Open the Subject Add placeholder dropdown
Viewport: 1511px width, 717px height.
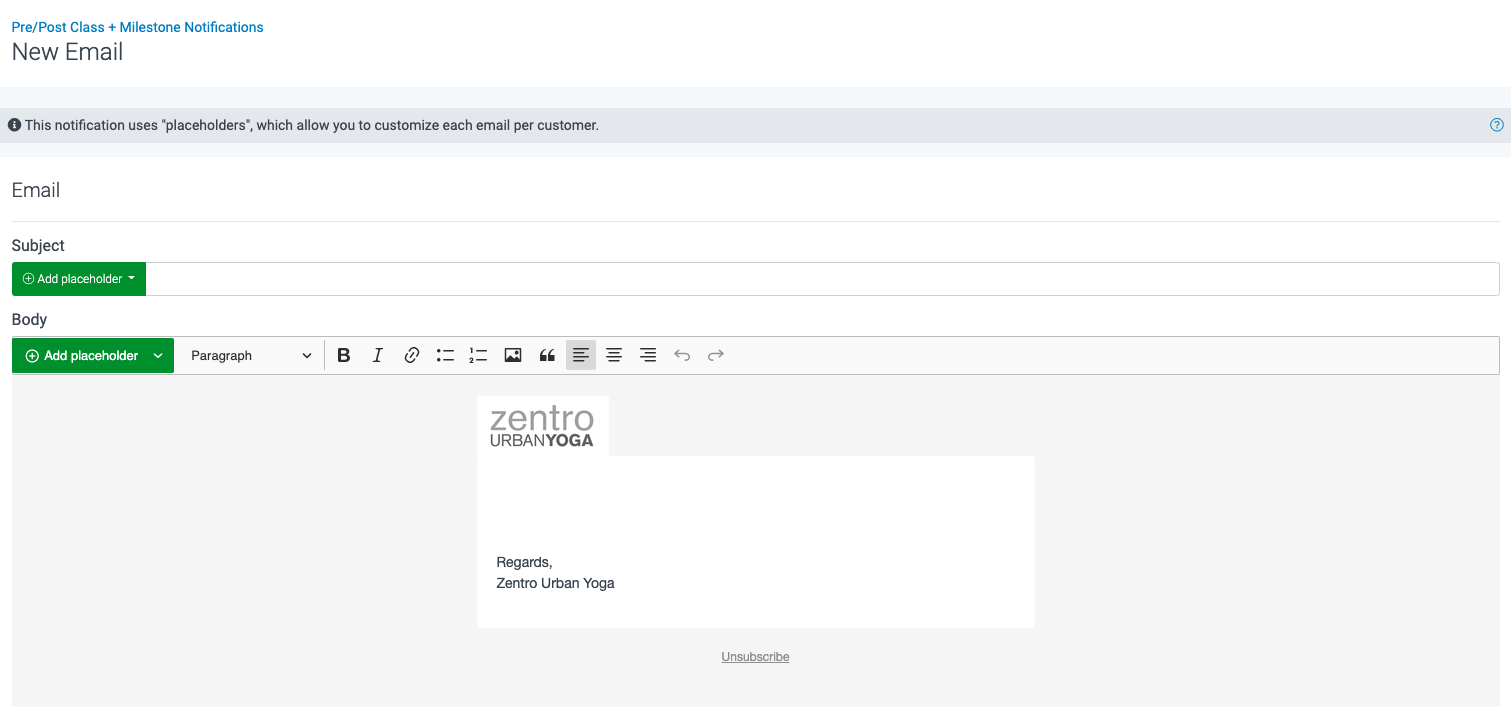(78, 278)
